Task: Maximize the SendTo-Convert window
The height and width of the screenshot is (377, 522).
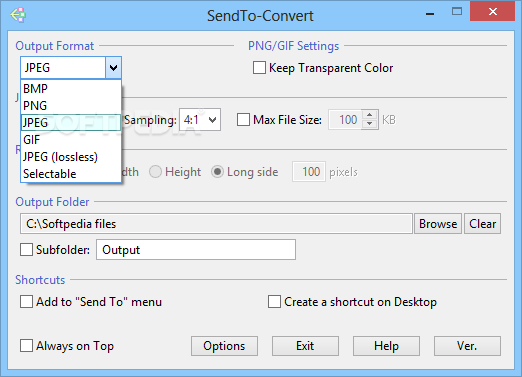Action: point(457,12)
